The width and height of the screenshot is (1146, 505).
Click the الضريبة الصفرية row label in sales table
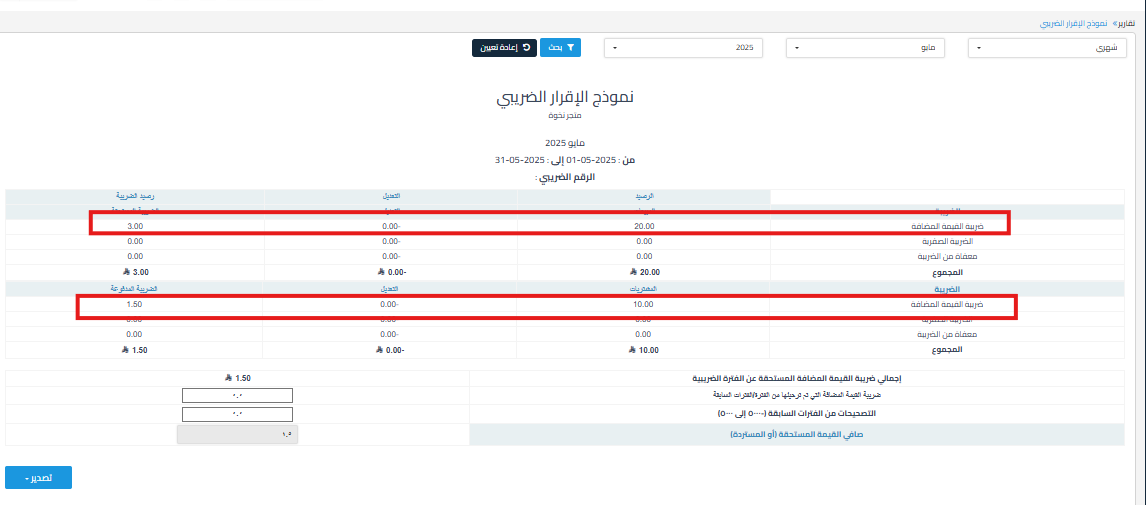tap(946, 242)
